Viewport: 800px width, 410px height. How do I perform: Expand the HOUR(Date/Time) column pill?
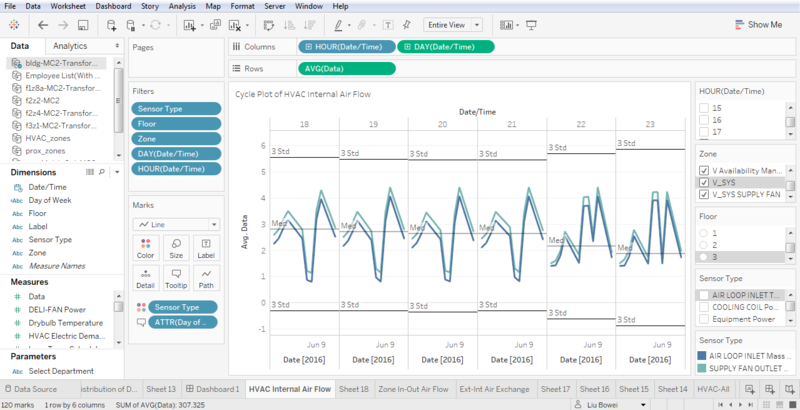coord(309,47)
